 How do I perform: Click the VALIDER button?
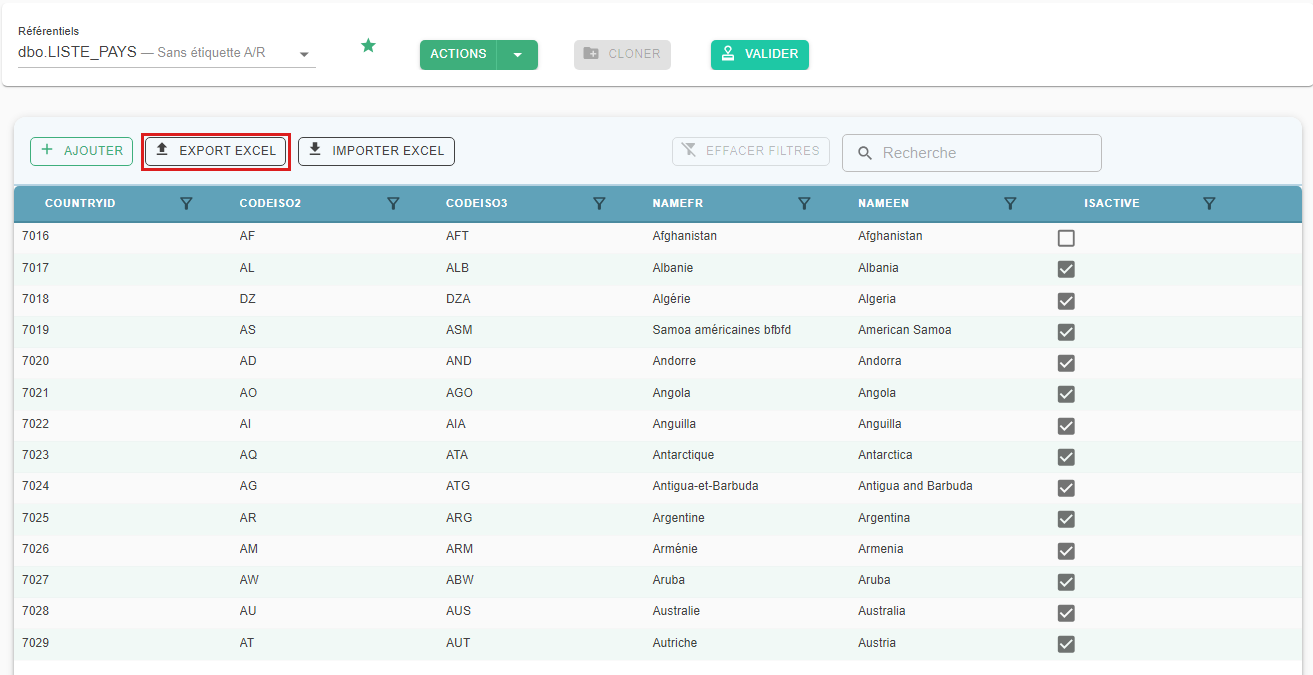click(x=760, y=55)
